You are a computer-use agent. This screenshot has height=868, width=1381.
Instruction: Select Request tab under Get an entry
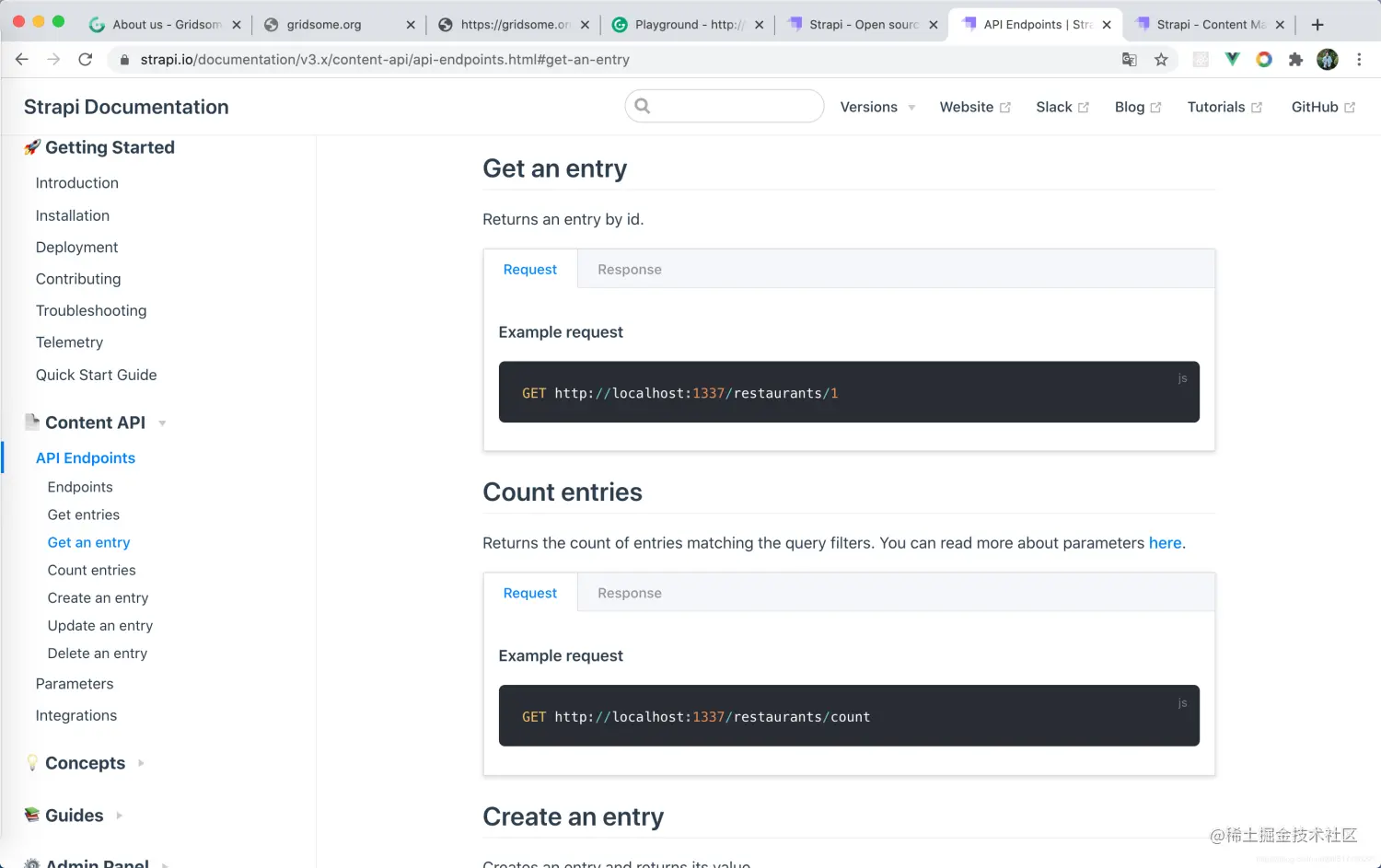530,270
